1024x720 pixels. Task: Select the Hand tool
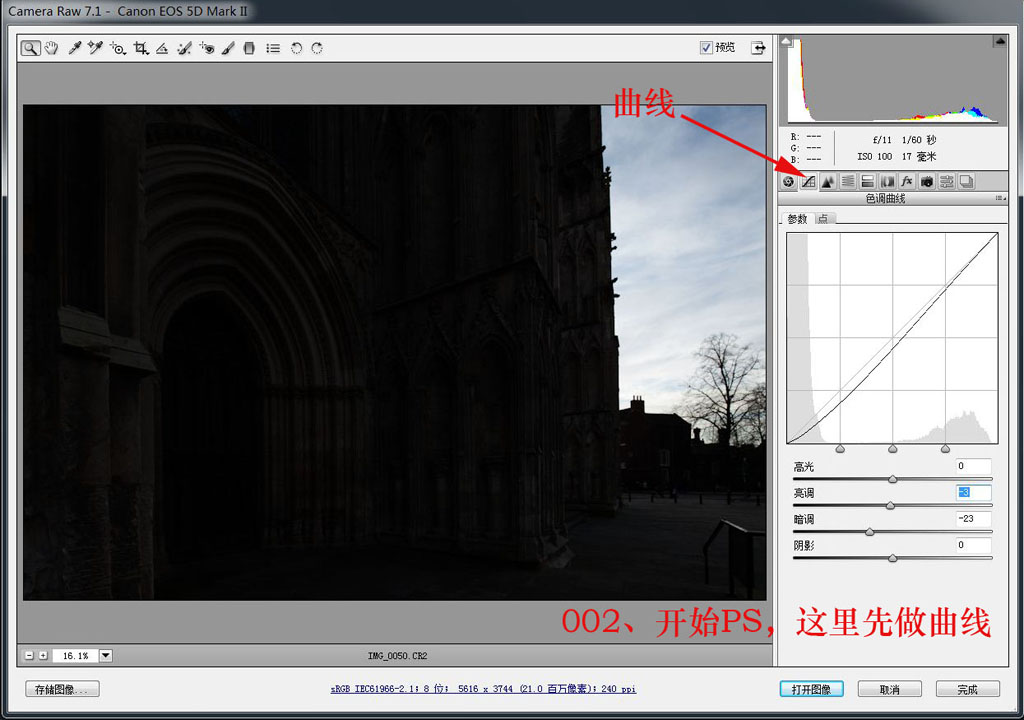tap(52, 48)
